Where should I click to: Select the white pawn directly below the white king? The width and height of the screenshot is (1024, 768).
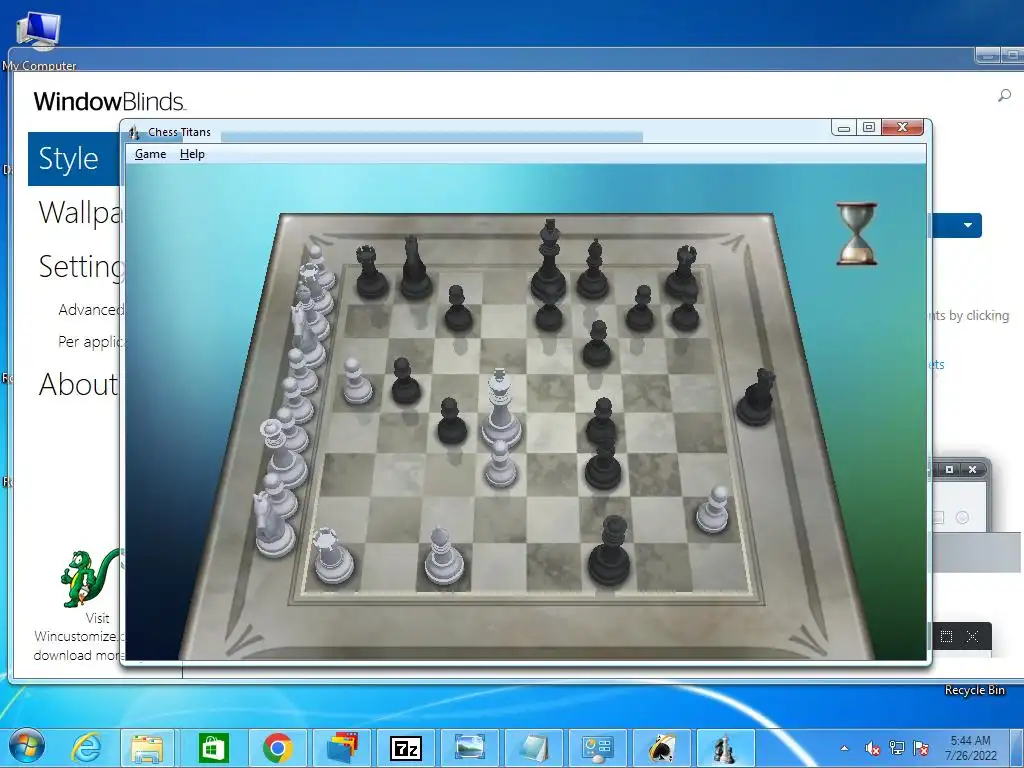500,464
